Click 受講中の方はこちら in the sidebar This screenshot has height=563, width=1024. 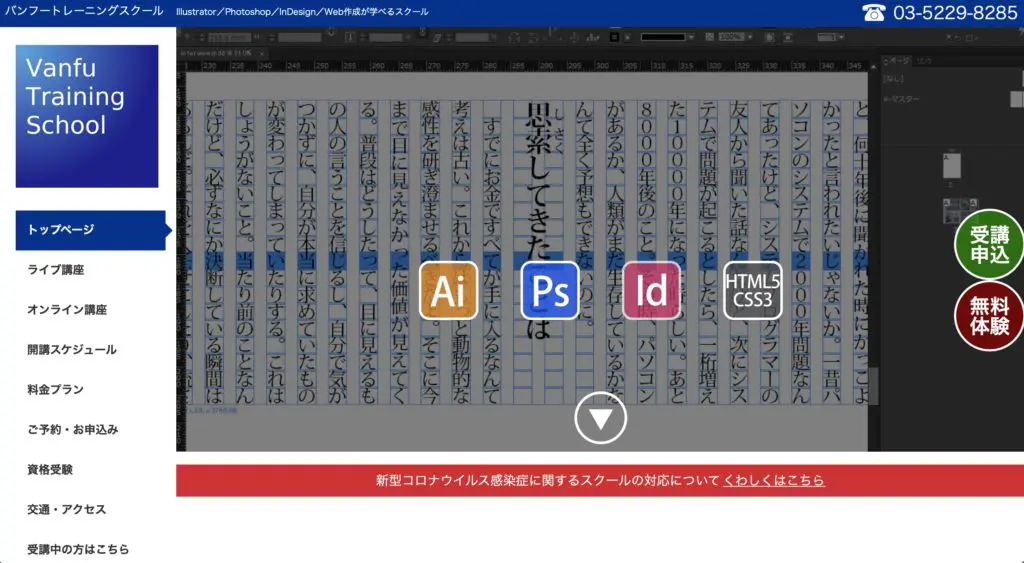tap(78, 550)
